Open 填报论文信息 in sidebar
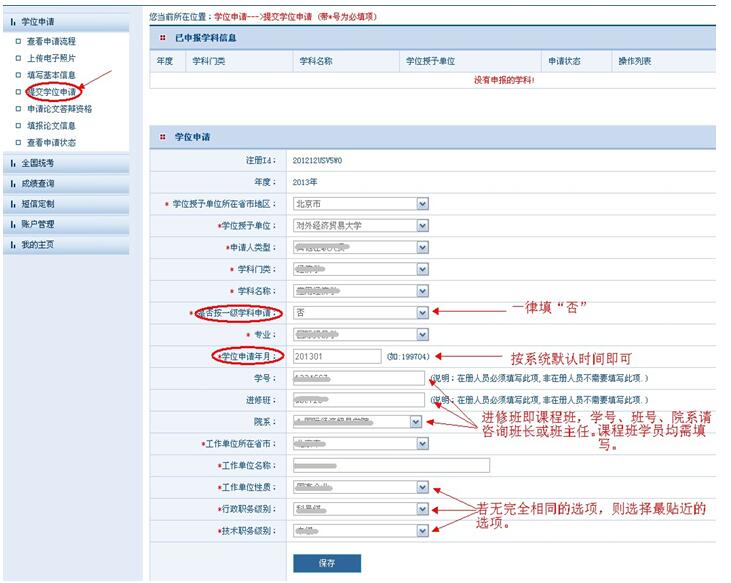The width and height of the screenshot is (731, 583). point(51,125)
